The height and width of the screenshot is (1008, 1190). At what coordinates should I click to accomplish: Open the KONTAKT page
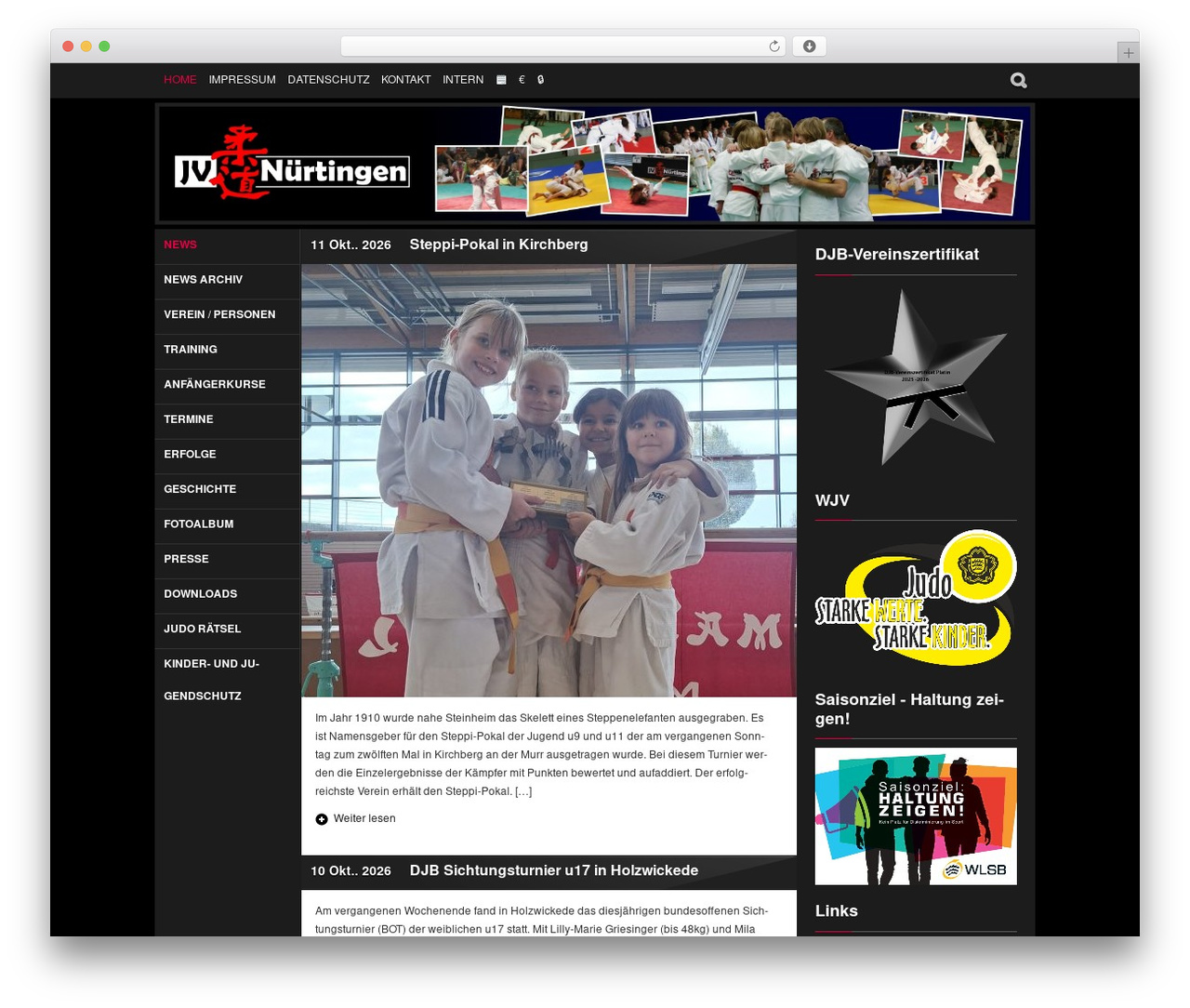coord(406,80)
